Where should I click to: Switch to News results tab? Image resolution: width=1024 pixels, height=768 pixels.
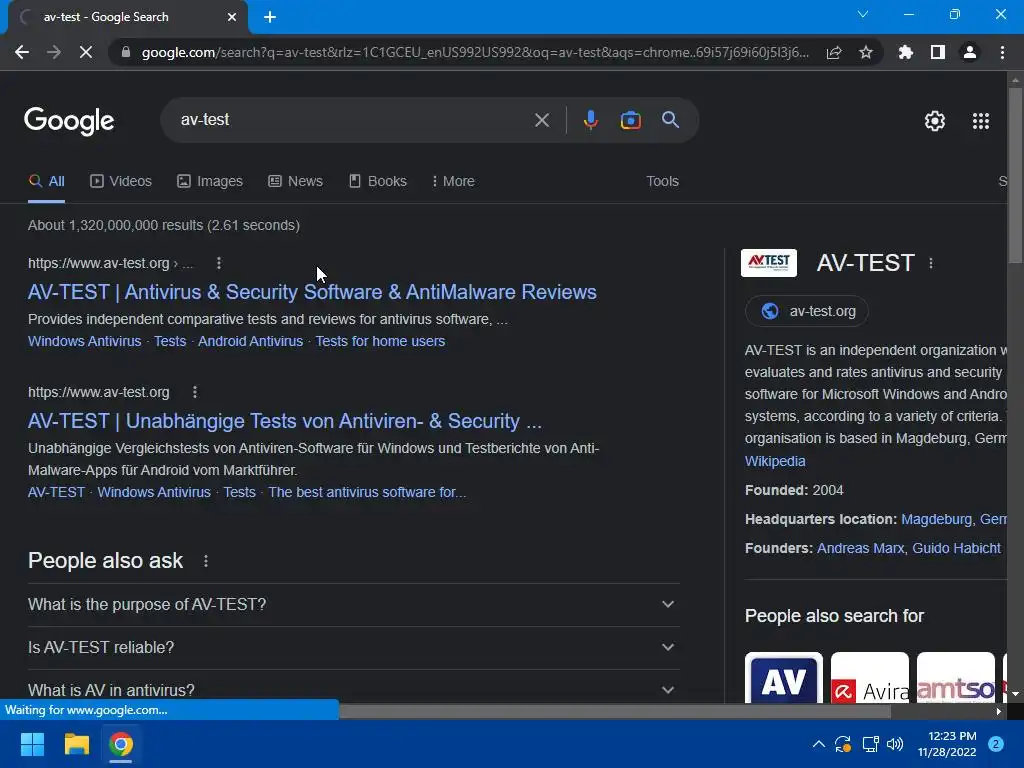[295, 181]
